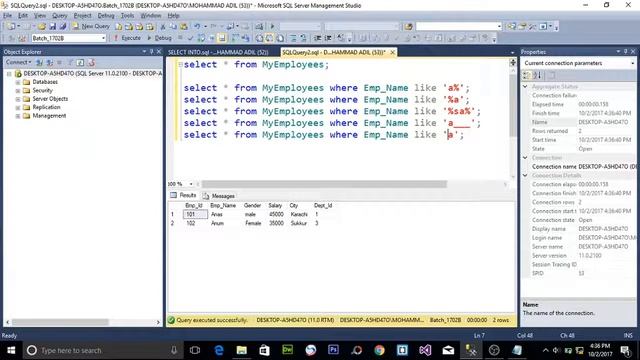Select the Results to File icon

point(280,38)
